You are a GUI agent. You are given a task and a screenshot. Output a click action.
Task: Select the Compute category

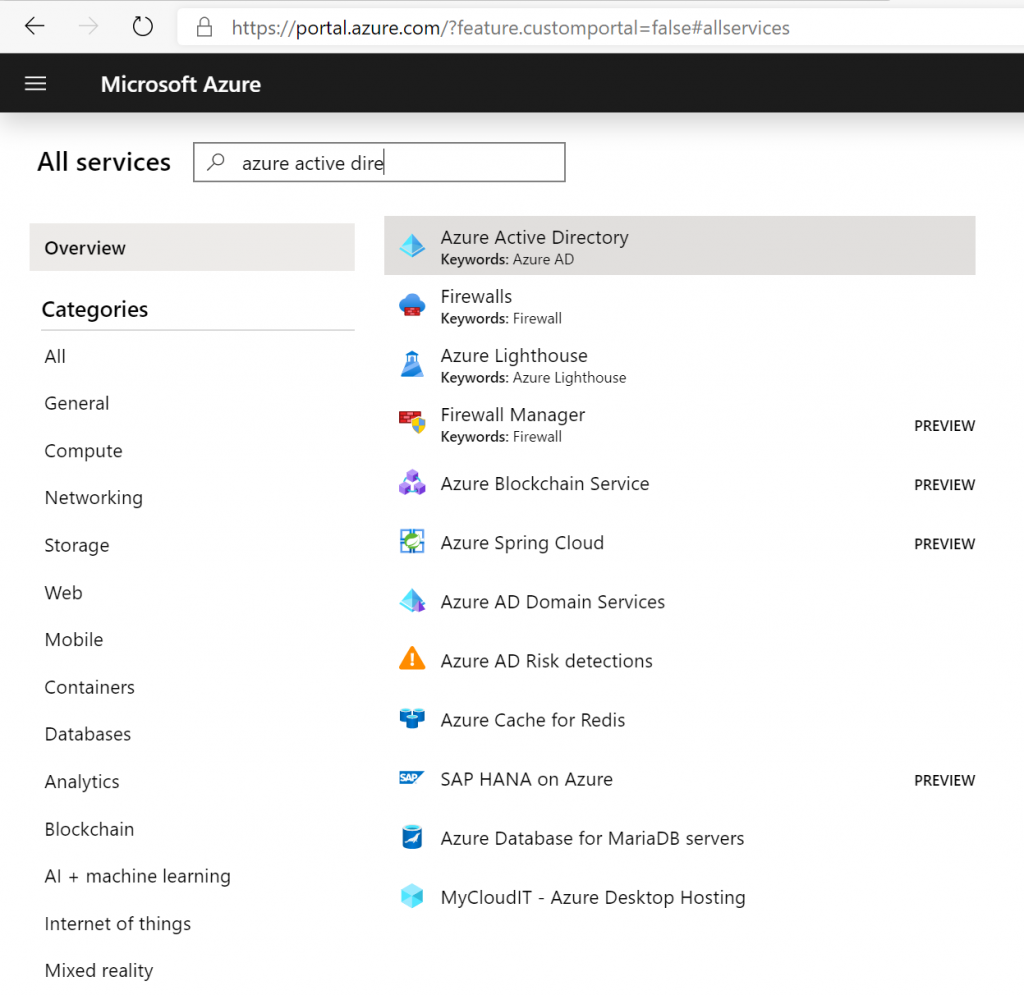[83, 451]
